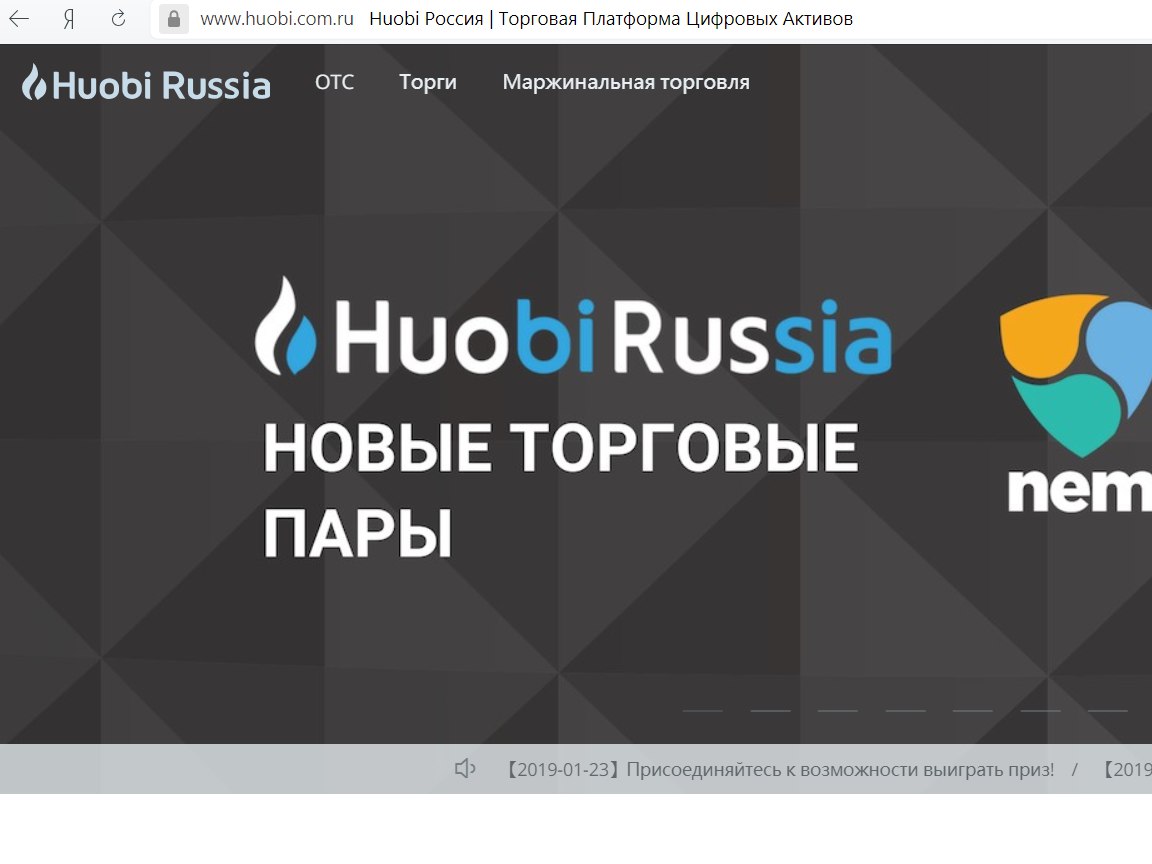The width and height of the screenshot is (1152, 864).
Task: Click the browser back arrow
Action: pyautogui.click(x=19, y=18)
